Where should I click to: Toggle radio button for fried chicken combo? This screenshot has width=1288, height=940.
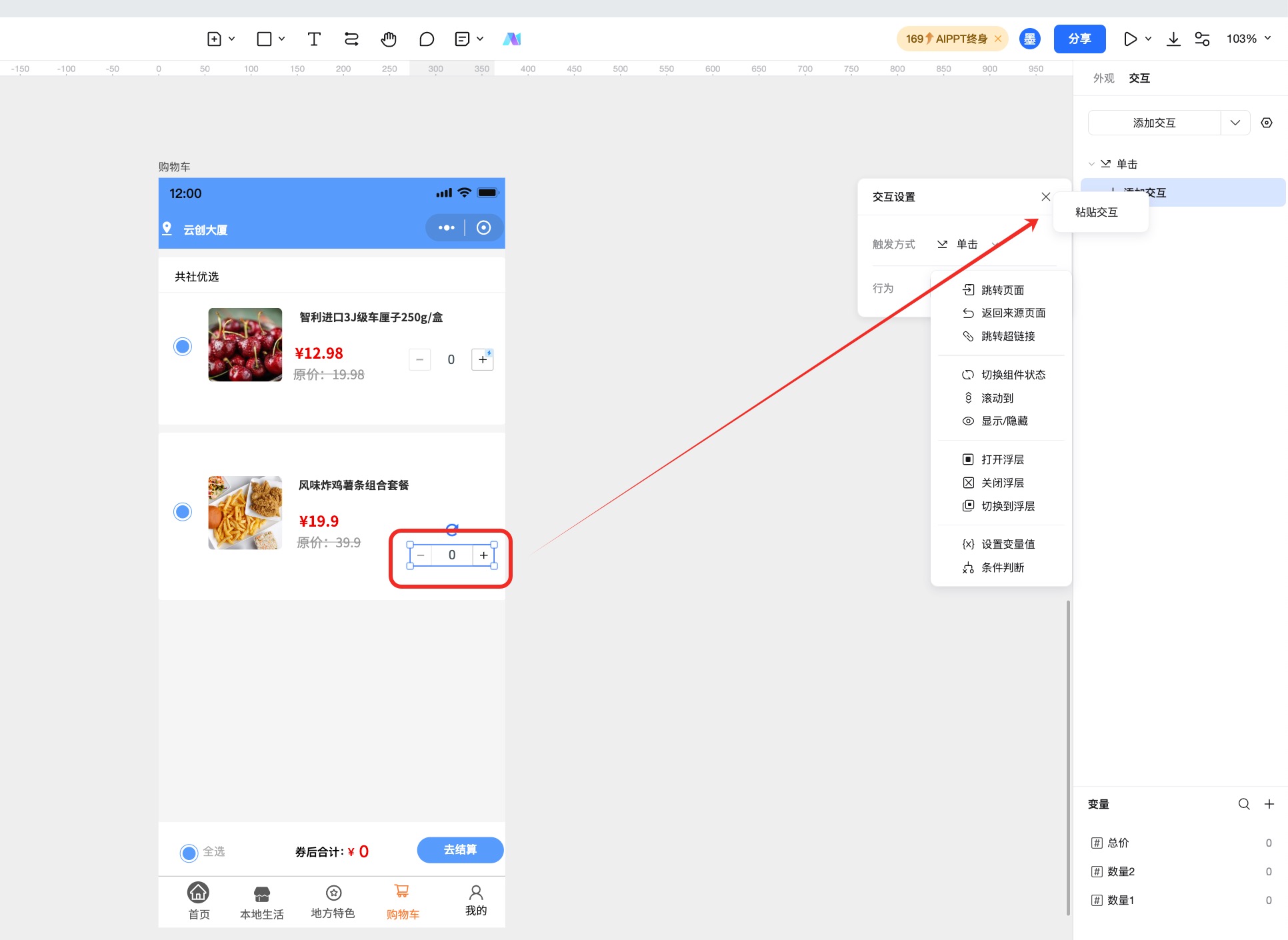[x=183, y=512]
